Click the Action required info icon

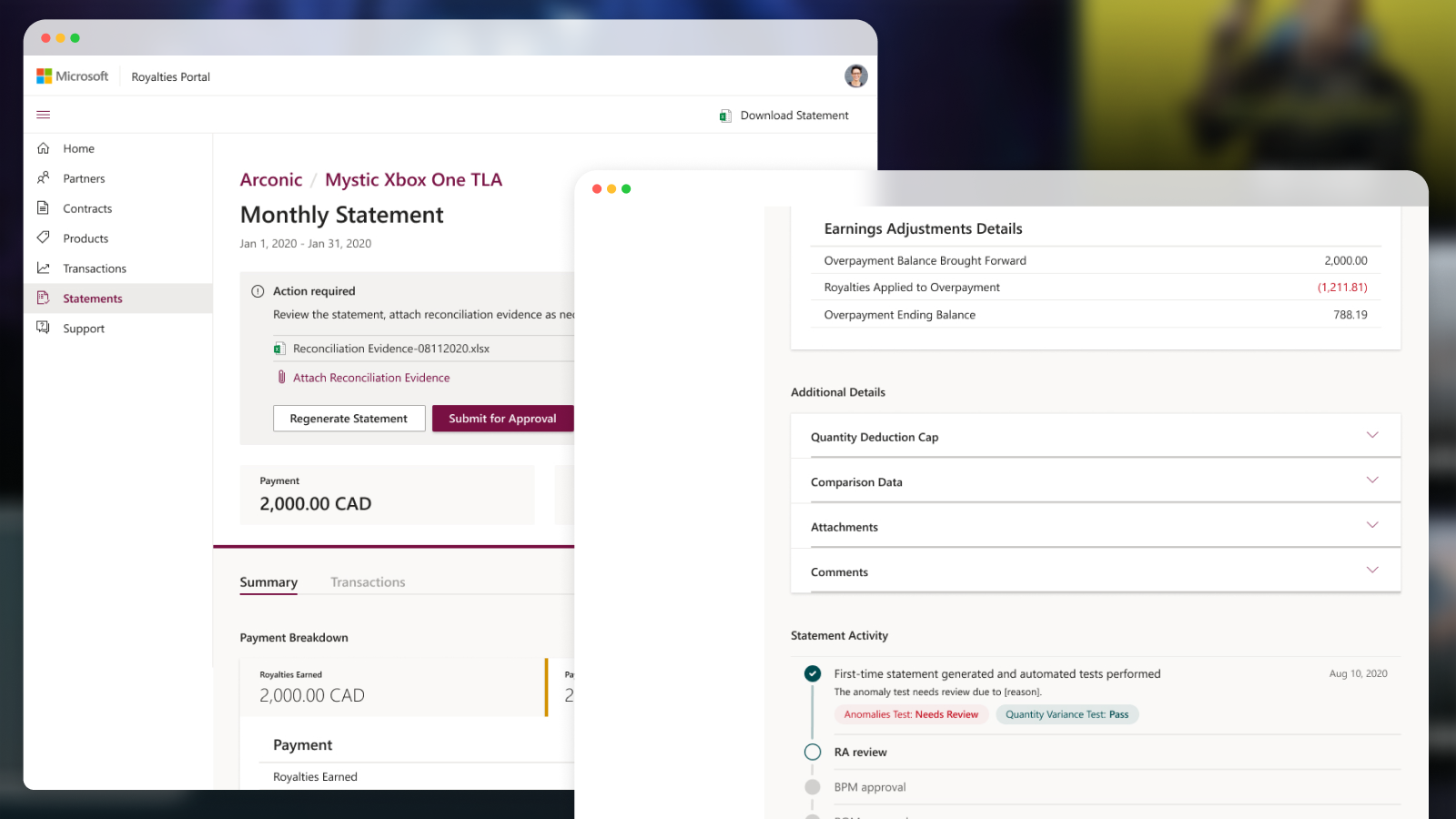click(x=258, y=291)
